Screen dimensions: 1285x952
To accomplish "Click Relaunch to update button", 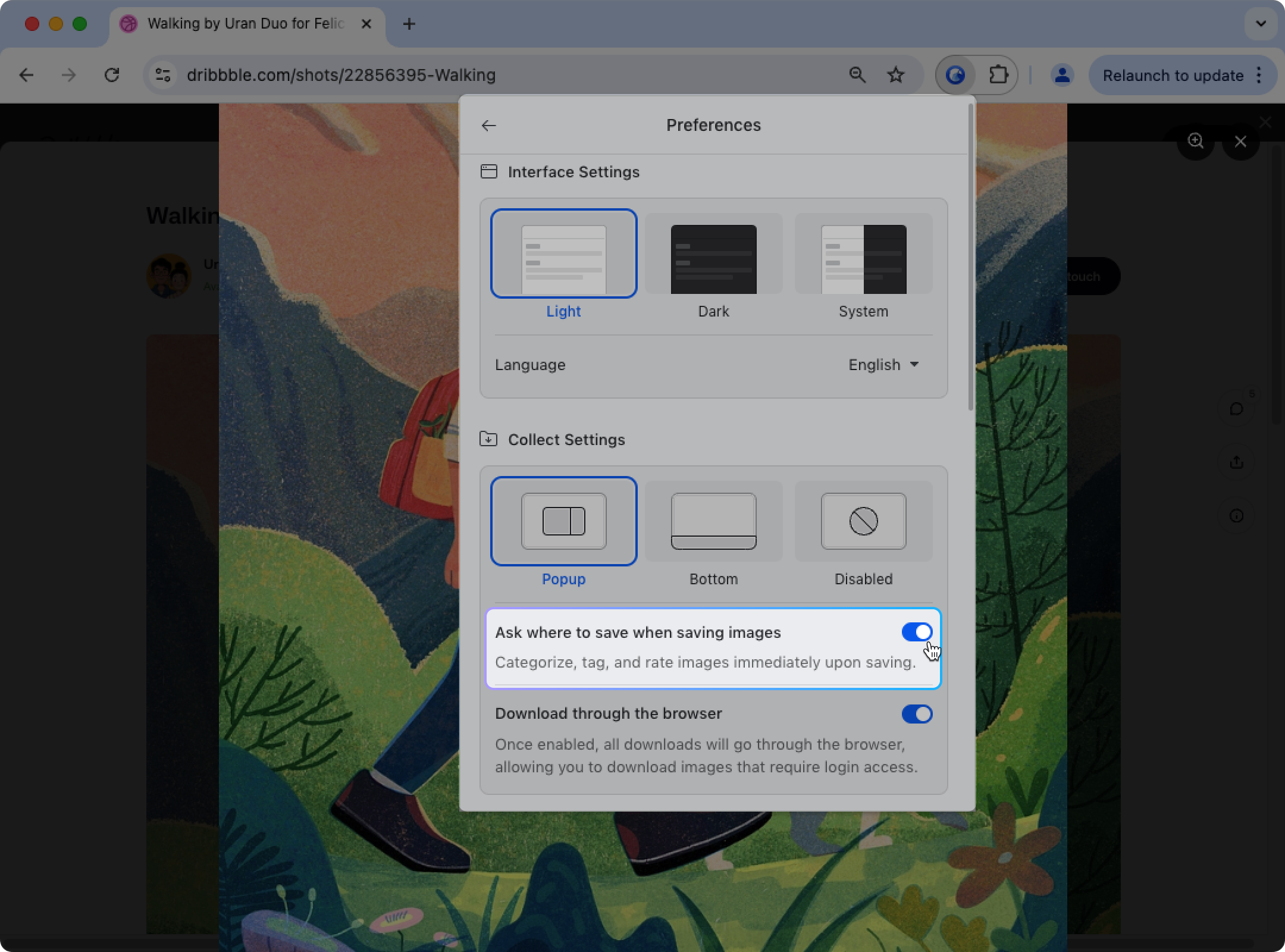I will [x=1173, y=76].
